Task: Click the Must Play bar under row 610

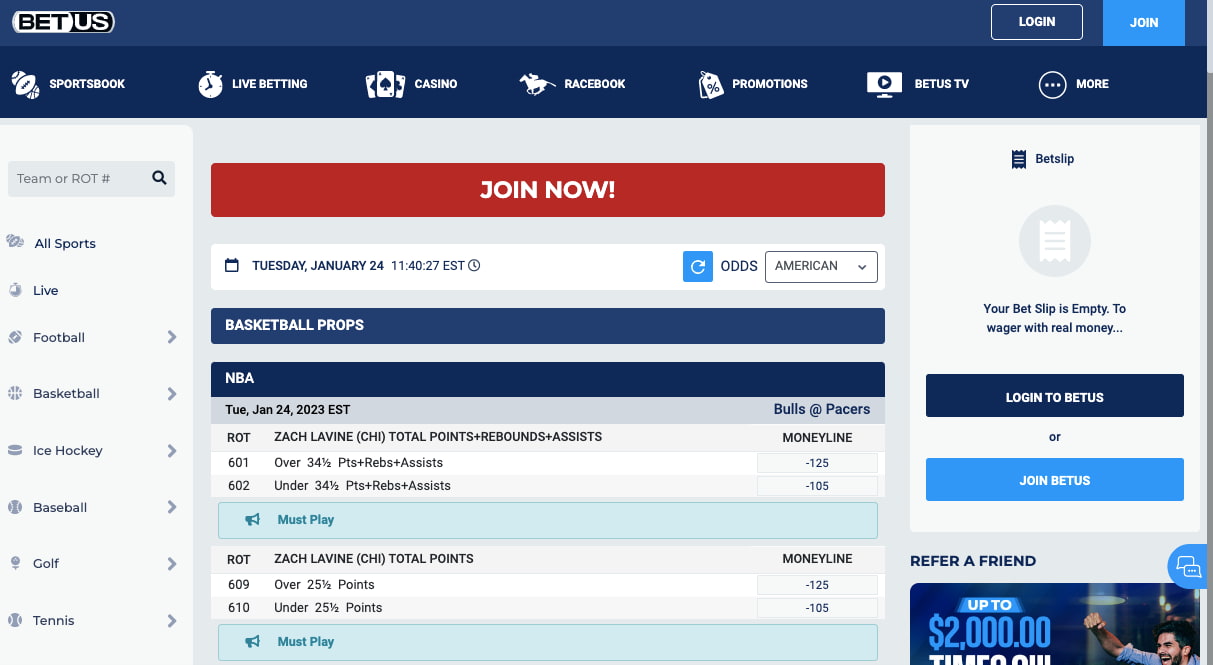Action: pos(548,642)
